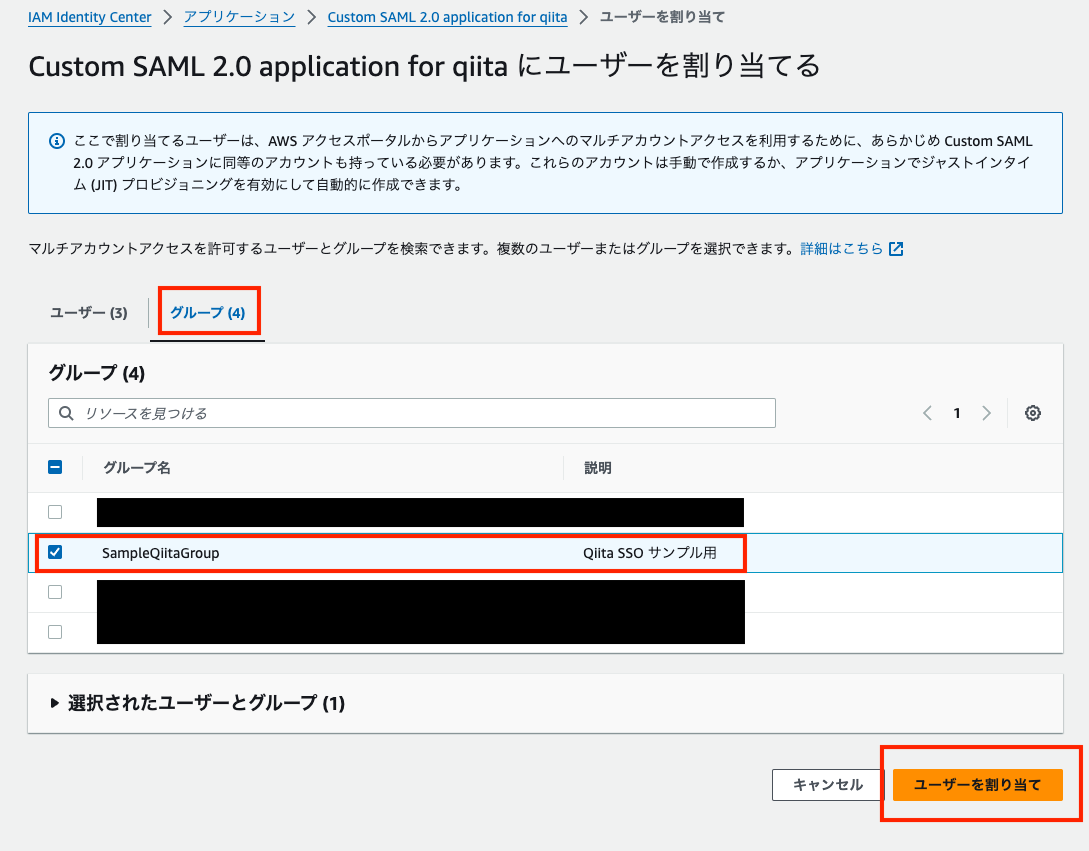The width and height of the screenshot is (1089, 851).
Task: Toggle the select-all checkbox in the header
Action: (x=55, y=468)
